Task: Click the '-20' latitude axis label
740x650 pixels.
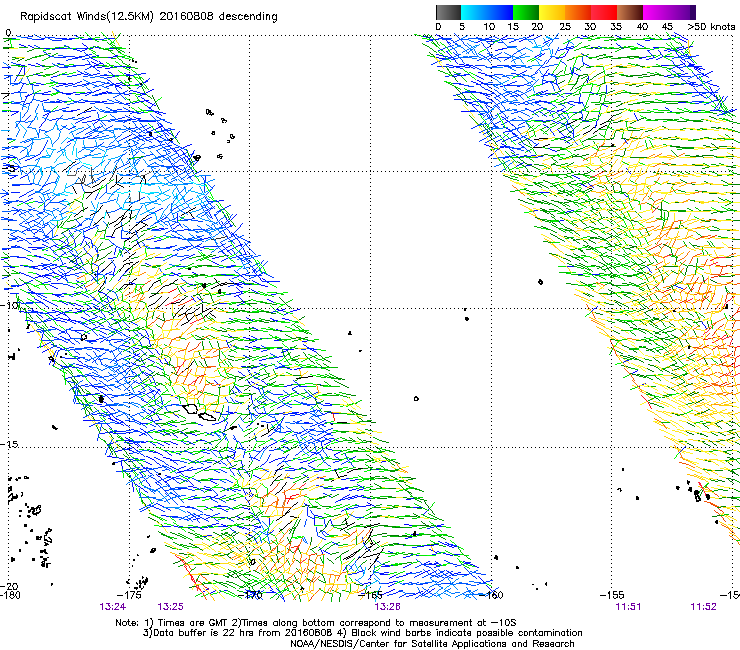Action: pyautogui.click(x=9, y=586)
